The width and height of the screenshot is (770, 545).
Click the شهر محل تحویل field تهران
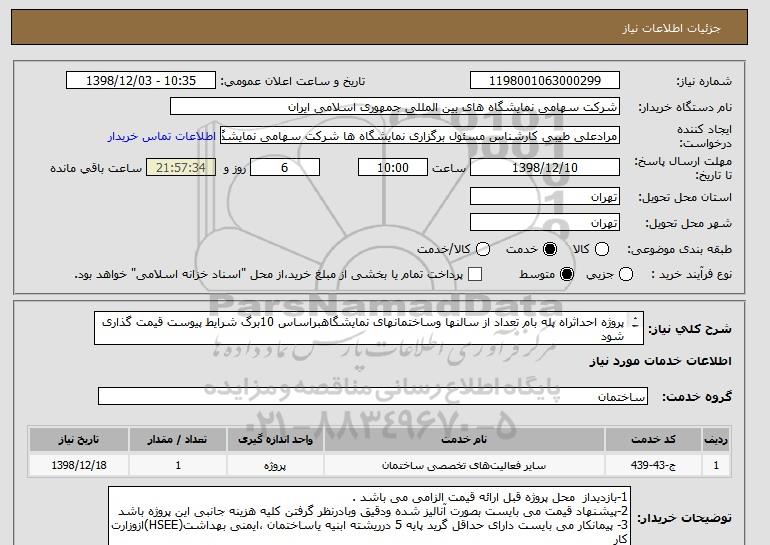pos(545,222)
